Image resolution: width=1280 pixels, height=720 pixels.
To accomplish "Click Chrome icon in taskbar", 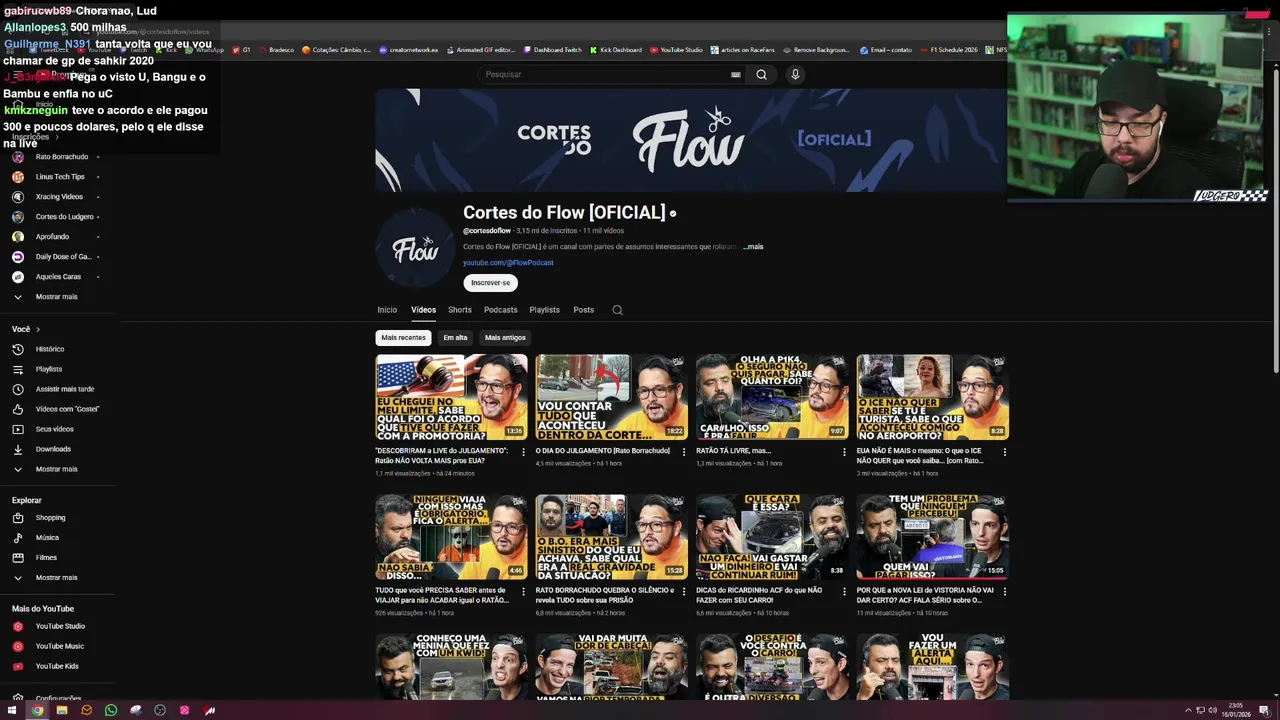I will [37, 710].
